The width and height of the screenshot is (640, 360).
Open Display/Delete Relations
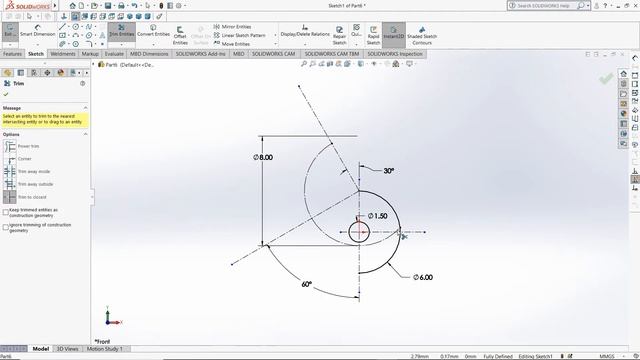coord(305,31)
